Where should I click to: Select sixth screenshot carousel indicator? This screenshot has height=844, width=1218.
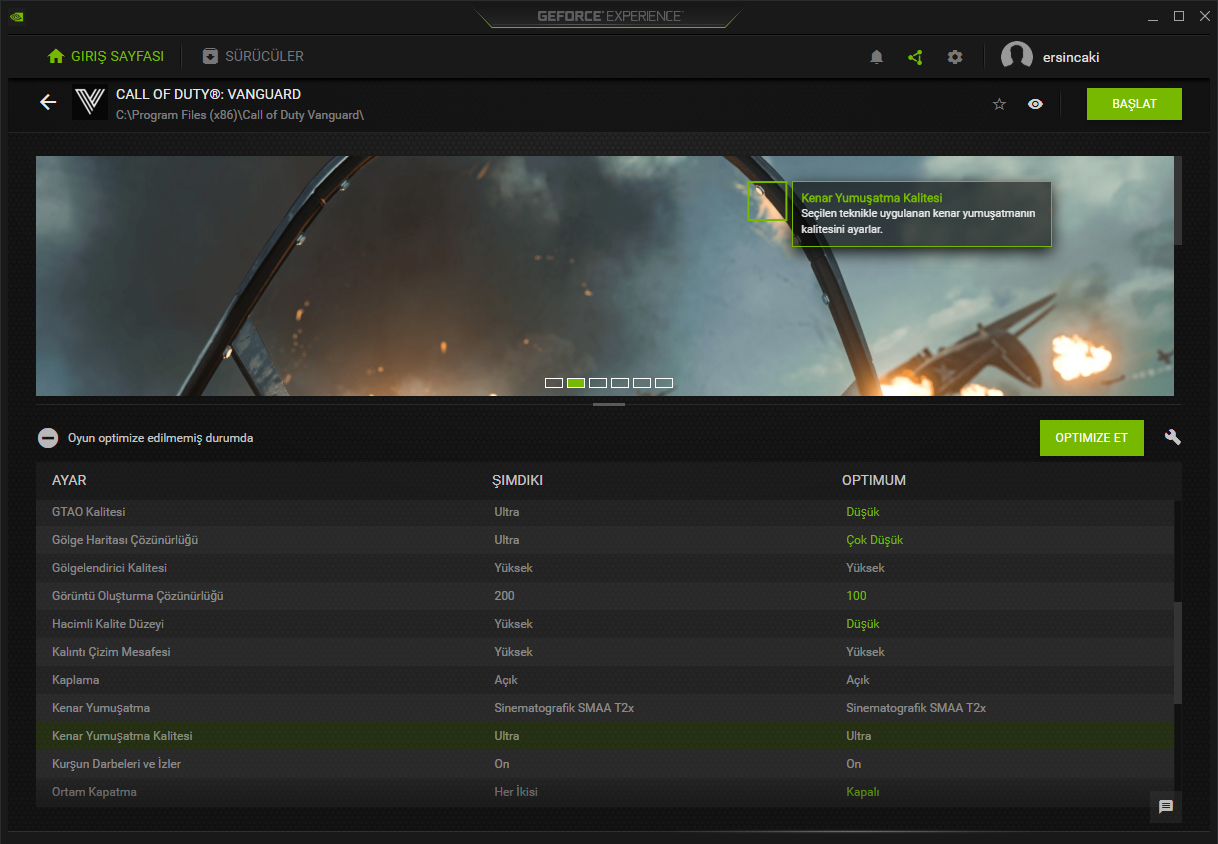click(x=664, y=383)
